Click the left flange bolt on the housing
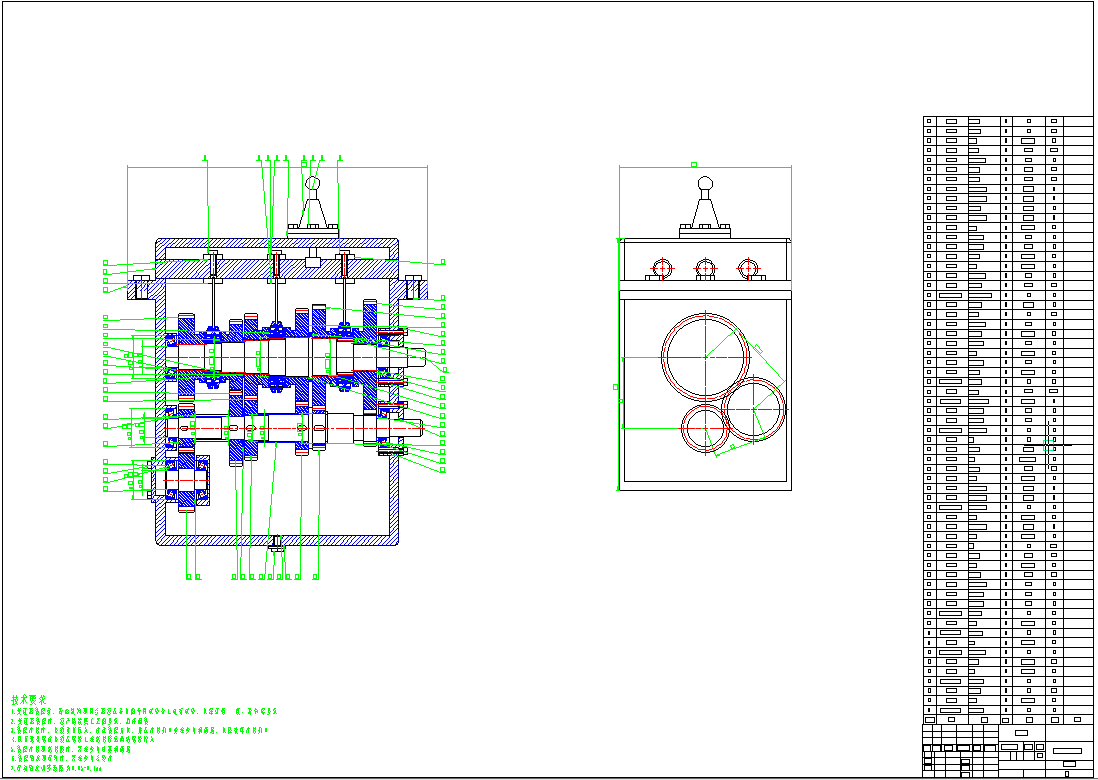 point(139,288)
